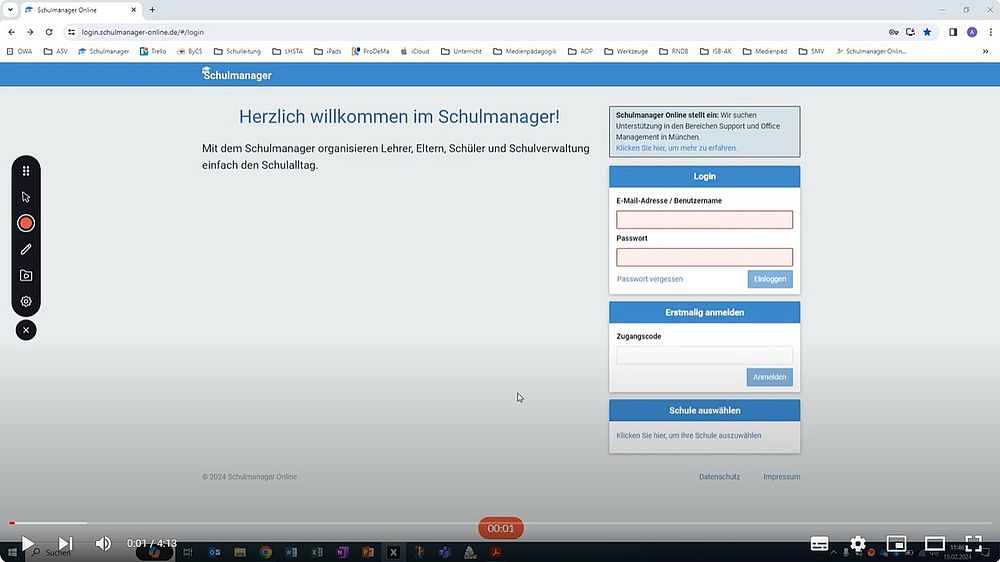The image size is (1000, 562).
Task: Select the Schulmanager Online browser tab
Action: (80, 10)
